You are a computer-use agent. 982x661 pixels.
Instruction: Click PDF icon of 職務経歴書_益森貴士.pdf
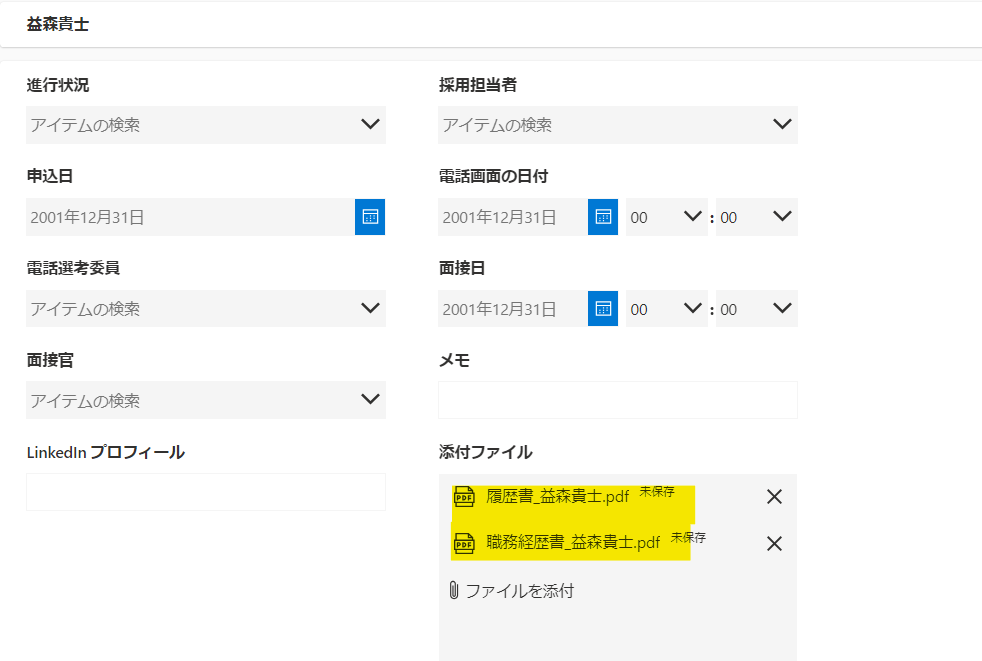pyautogui.click(x=464, y=543)
